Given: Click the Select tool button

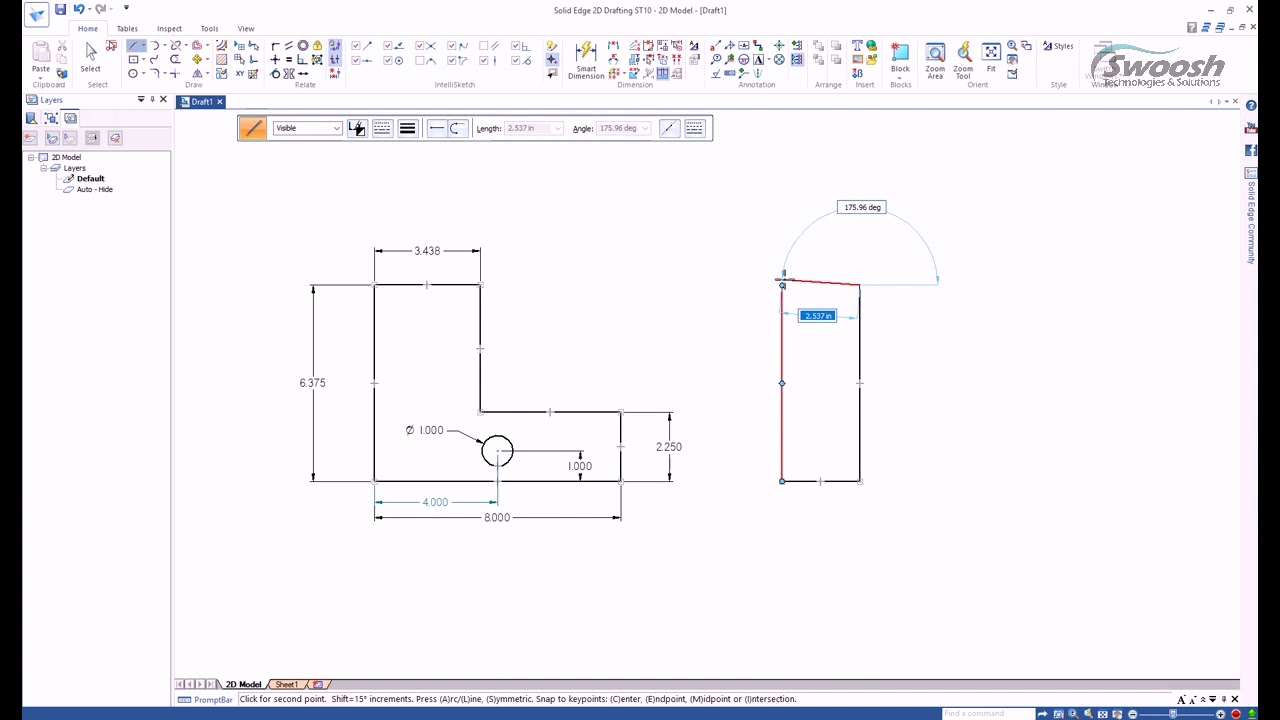Looking at the screenshot, I should (90, 57).
